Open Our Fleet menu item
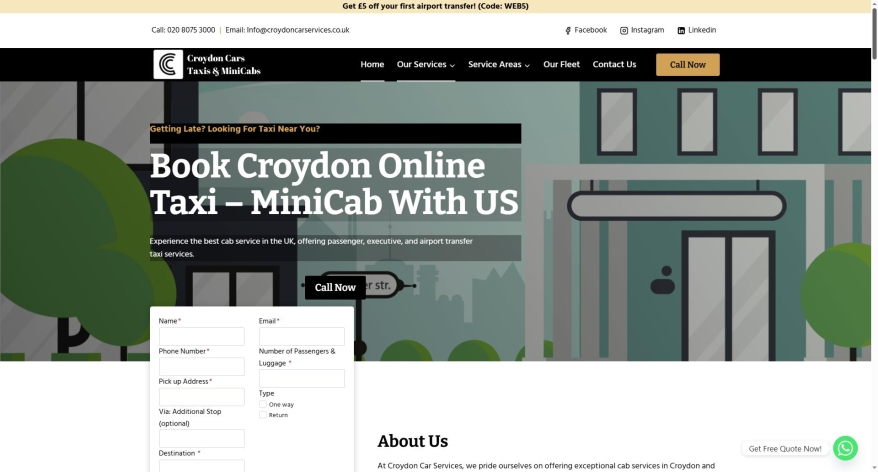Viewport: 878px width, 472px height. [561, 64]
